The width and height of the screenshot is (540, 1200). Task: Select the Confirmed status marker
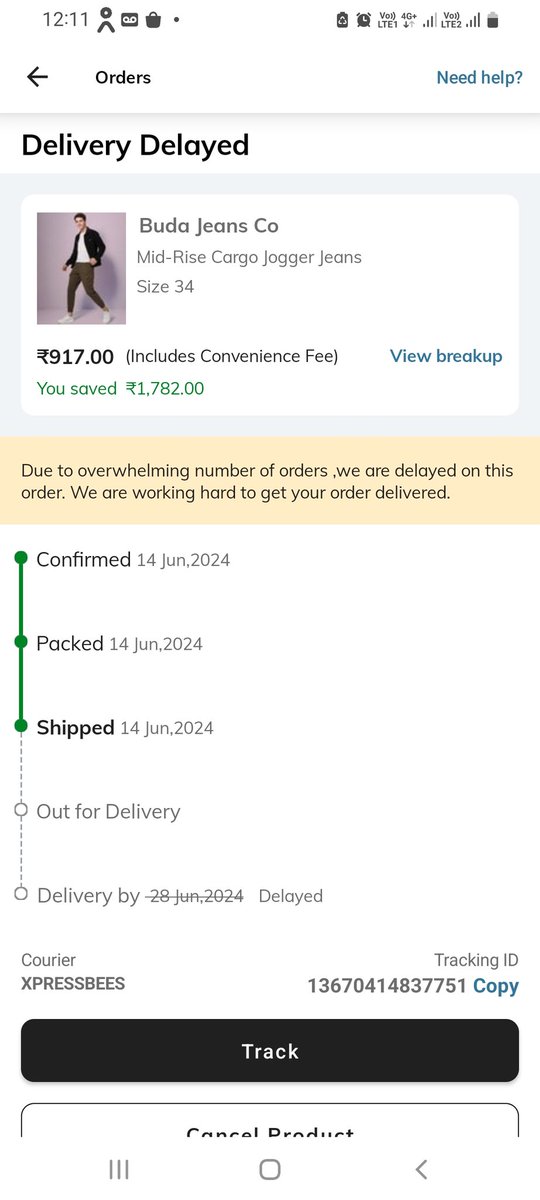(21, 559)
